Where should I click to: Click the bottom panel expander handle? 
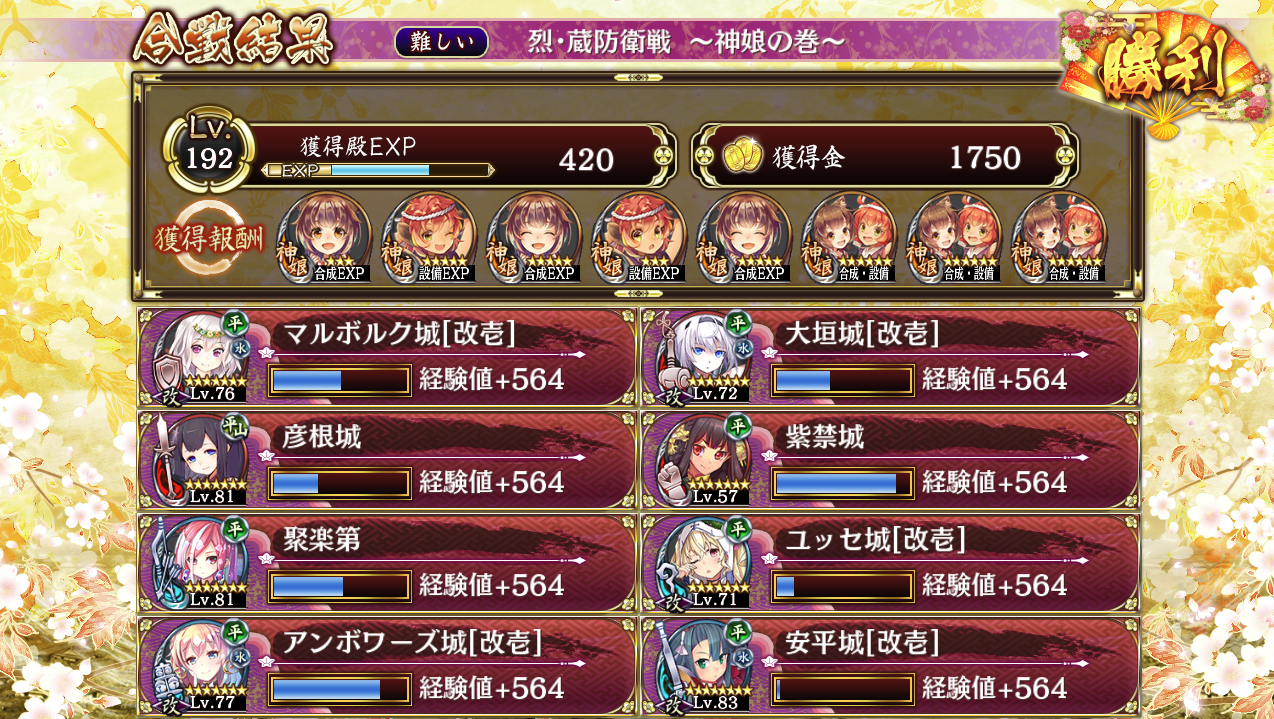tap(636, 294)
